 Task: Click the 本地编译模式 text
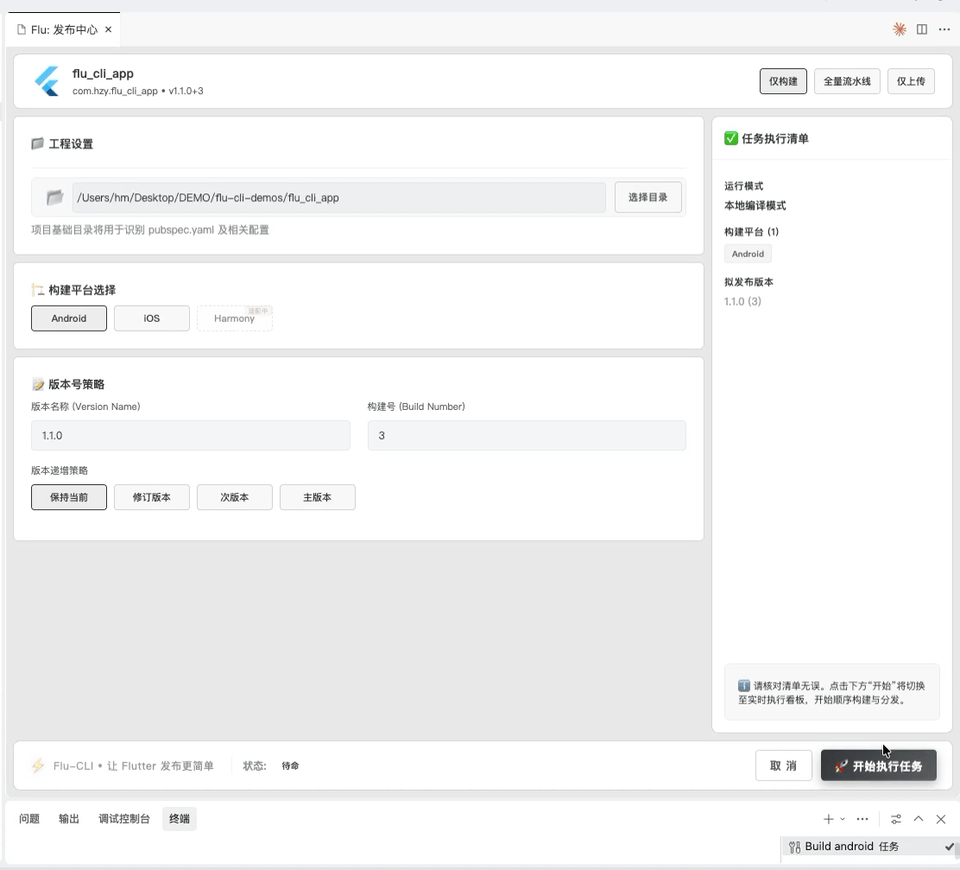(x=755, y=206)
